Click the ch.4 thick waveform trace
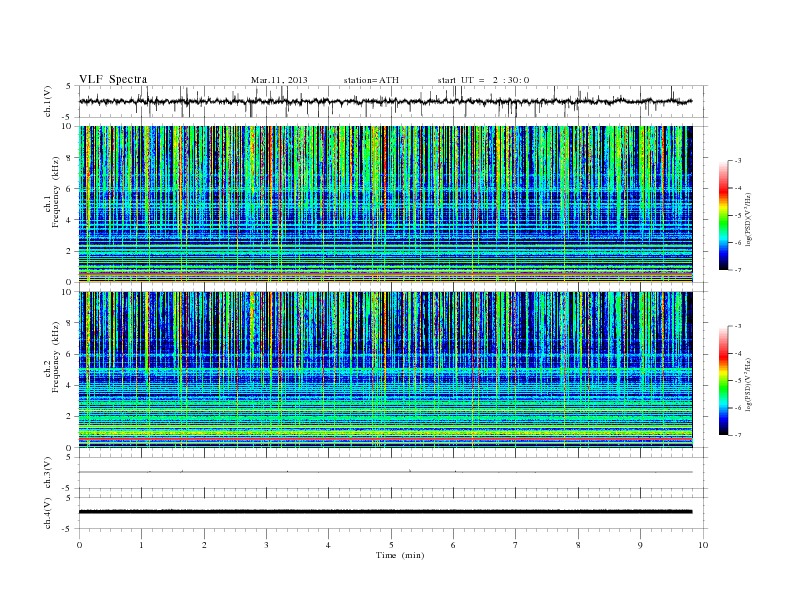Viewport: 792px width, 612px height. 385,512
